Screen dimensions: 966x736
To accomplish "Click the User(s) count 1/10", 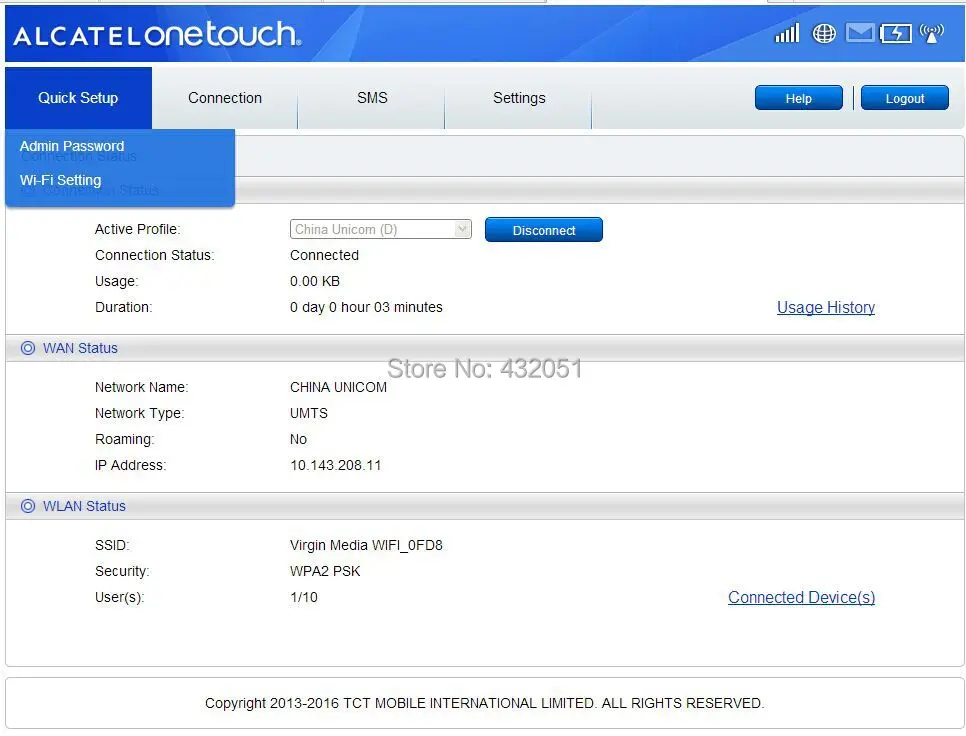I will (x=304, y=597).
